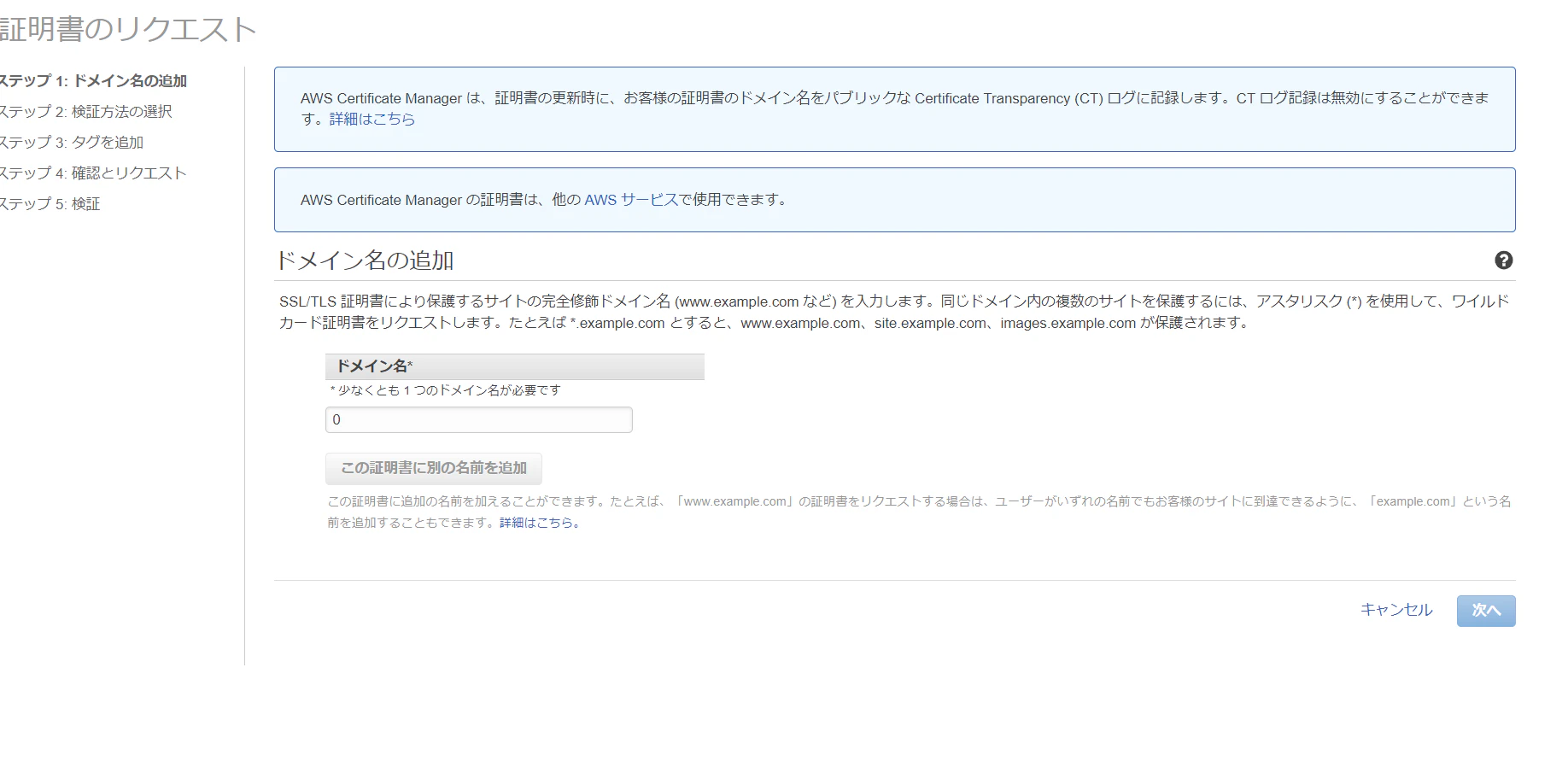Click the 証明書のリクエスト page title
The width and height of the screenshot is (1568, 761).
point(128,30)
